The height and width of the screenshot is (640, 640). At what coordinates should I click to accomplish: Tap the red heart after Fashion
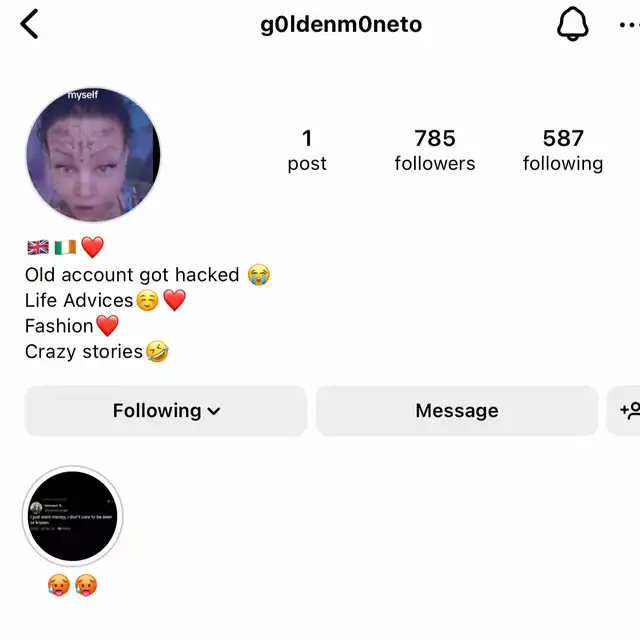[107, 326]
